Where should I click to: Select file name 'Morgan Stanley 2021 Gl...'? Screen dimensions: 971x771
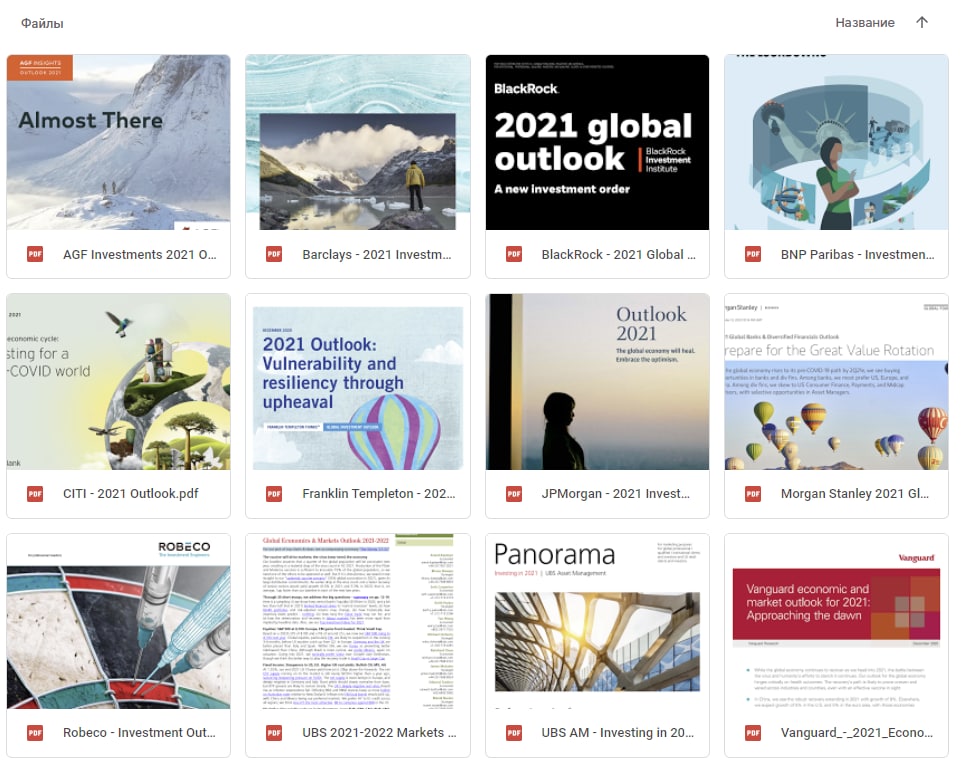(x=855, y=494)
